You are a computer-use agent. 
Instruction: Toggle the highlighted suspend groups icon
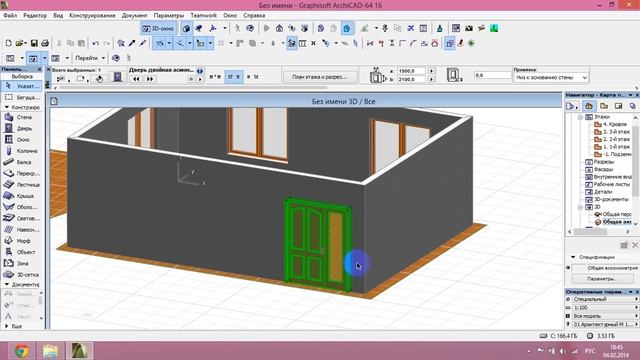click(x=449, y=43)
